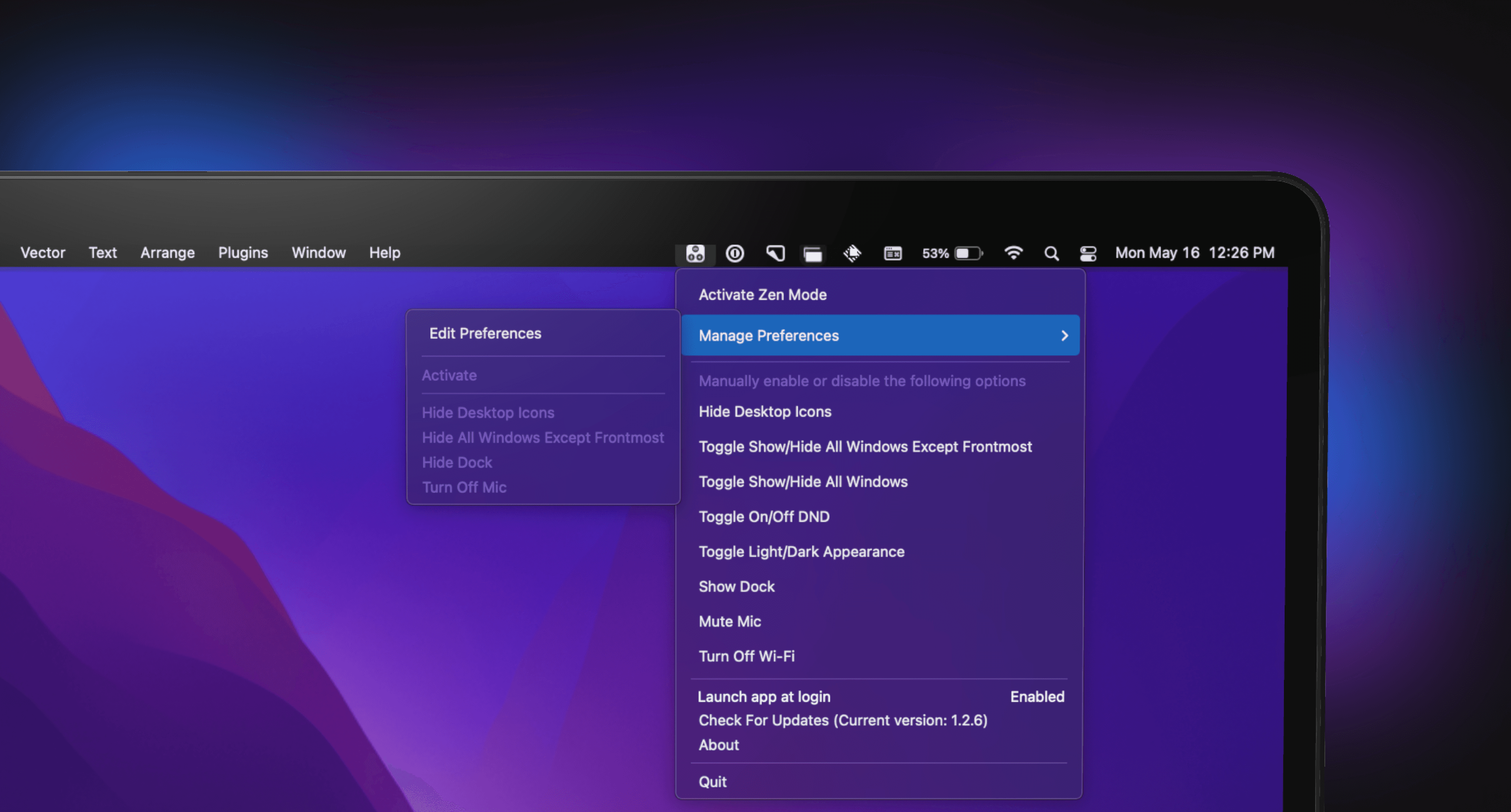Screen dimensions: 1511x812
Task: Click Check For Updates entry
Action: tap(843, 720)
